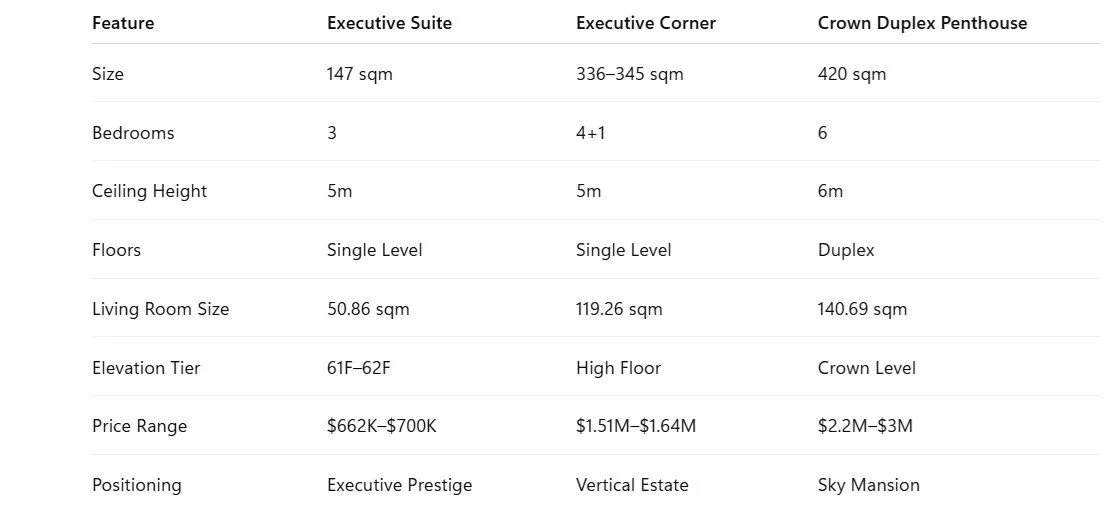
Task: Click the Vertical Estate positioning text
Action: pyautogui.click(x=632, y=485)
